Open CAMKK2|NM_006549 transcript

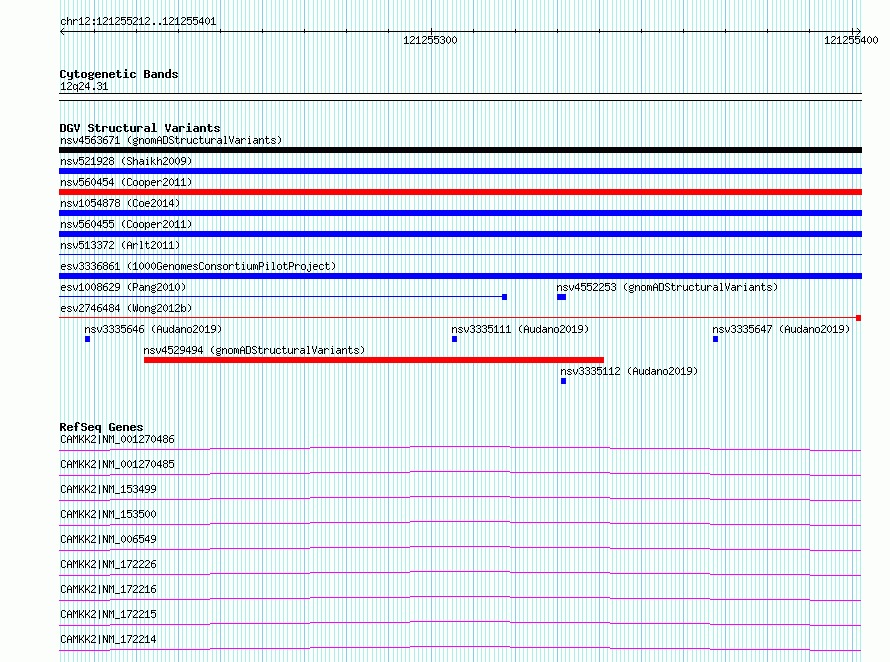click(x=108, y=539)
